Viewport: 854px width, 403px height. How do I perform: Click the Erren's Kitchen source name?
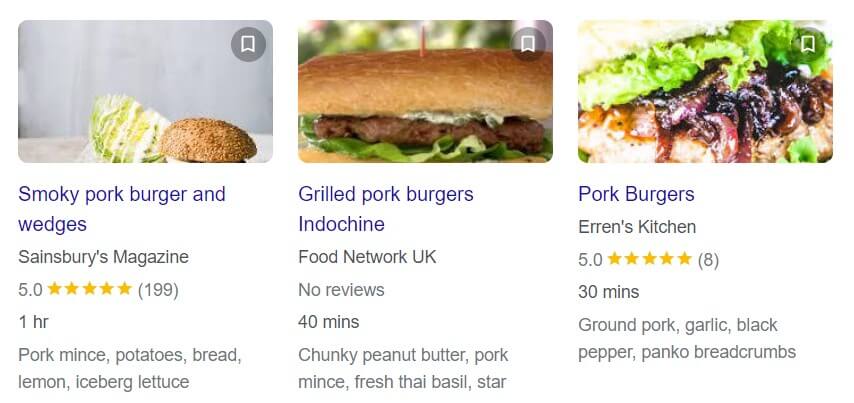coord(637,227)
